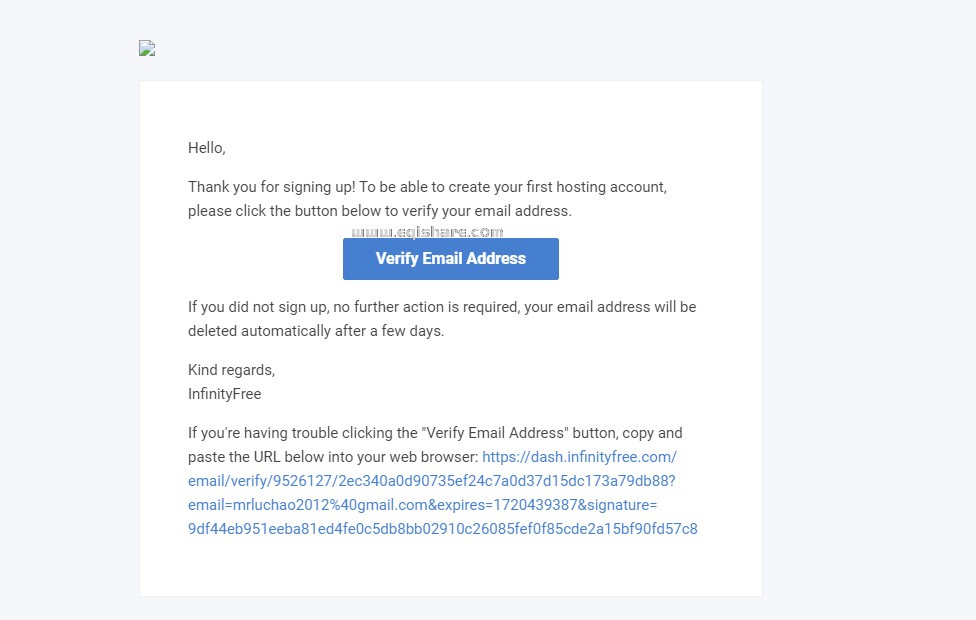Click the URL line starting with email/verify/9526127

tap(432, 481)
